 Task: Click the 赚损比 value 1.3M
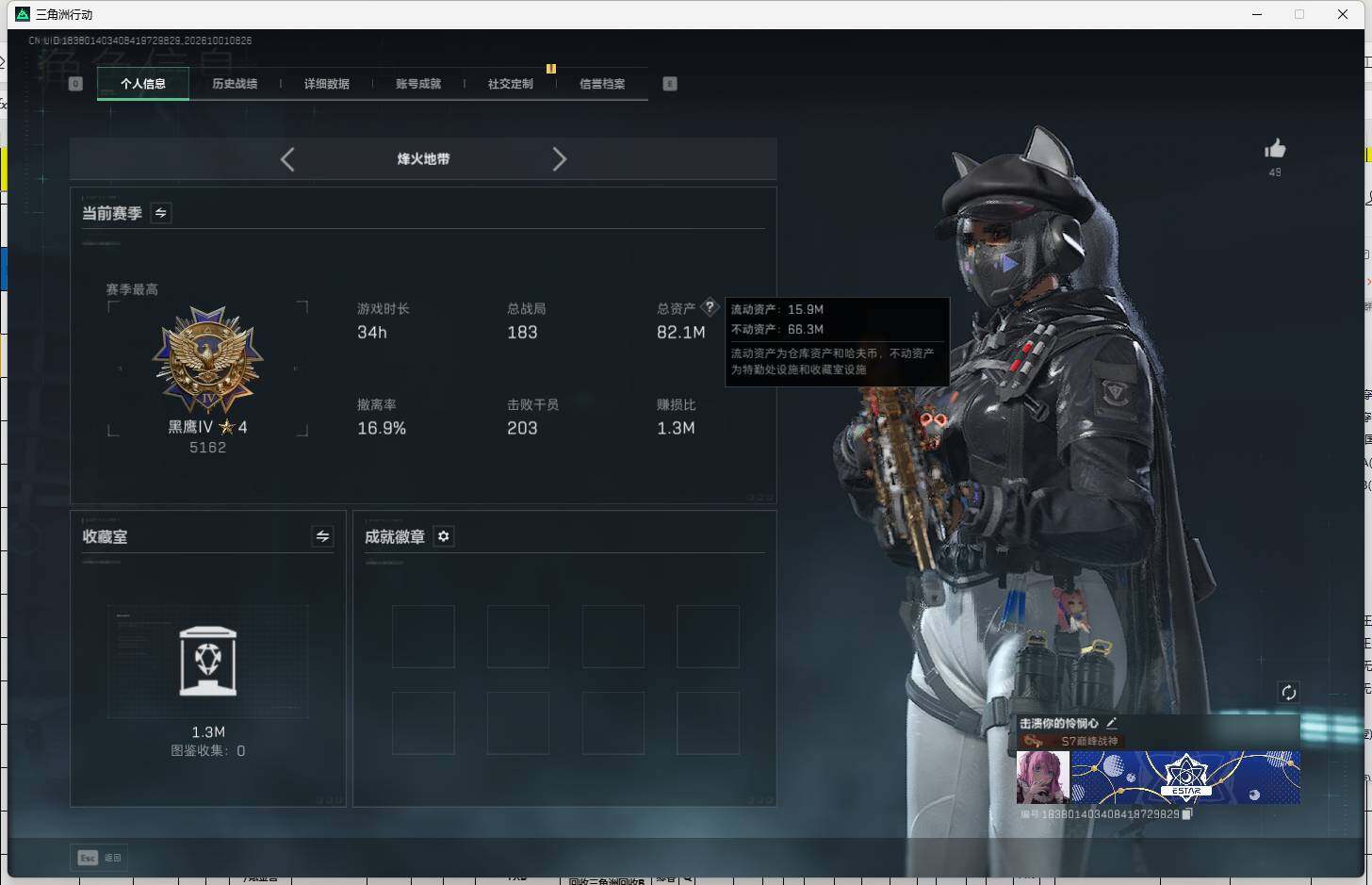(x=676, y=429)
